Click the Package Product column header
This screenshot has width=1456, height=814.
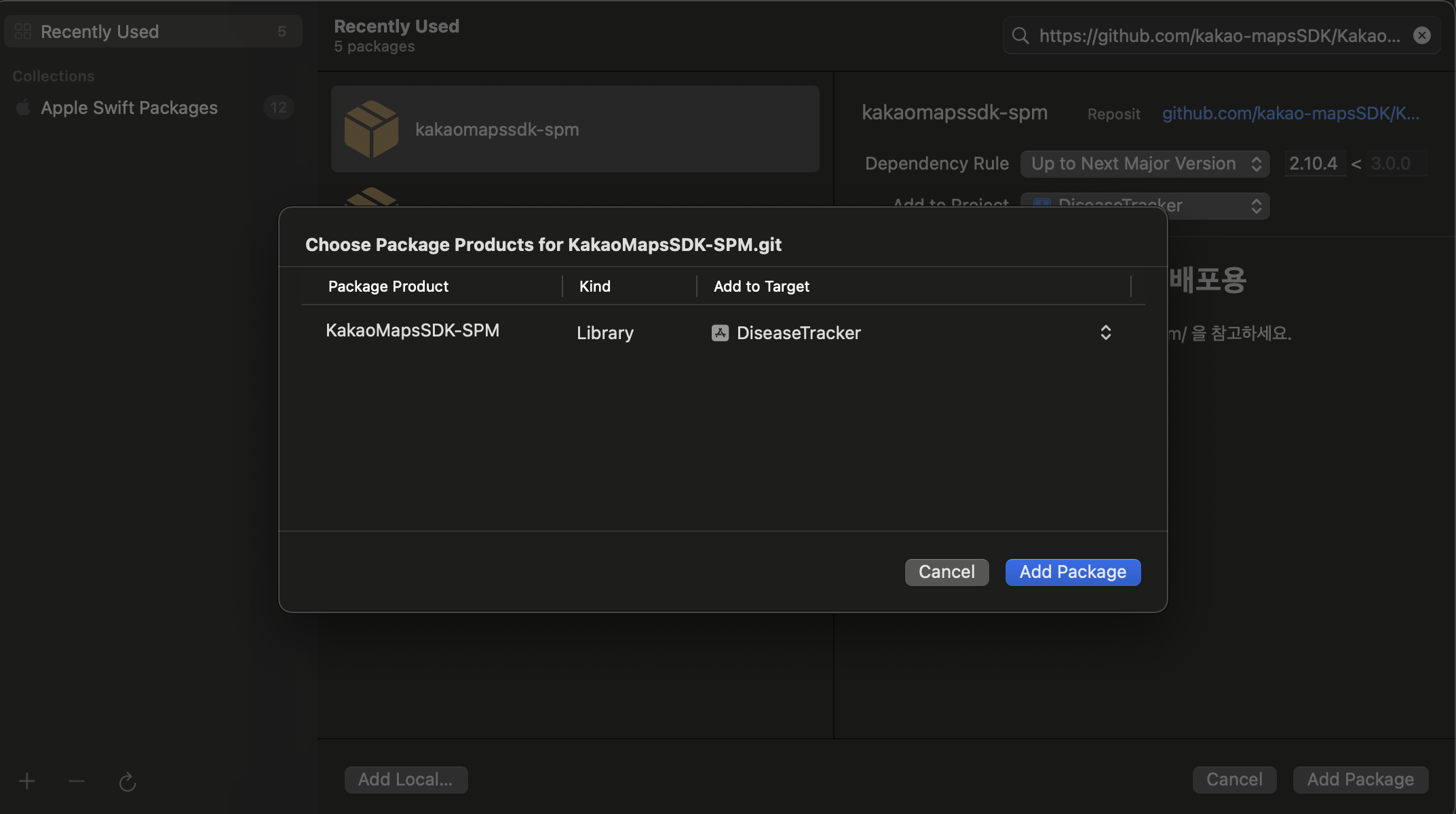388,286
